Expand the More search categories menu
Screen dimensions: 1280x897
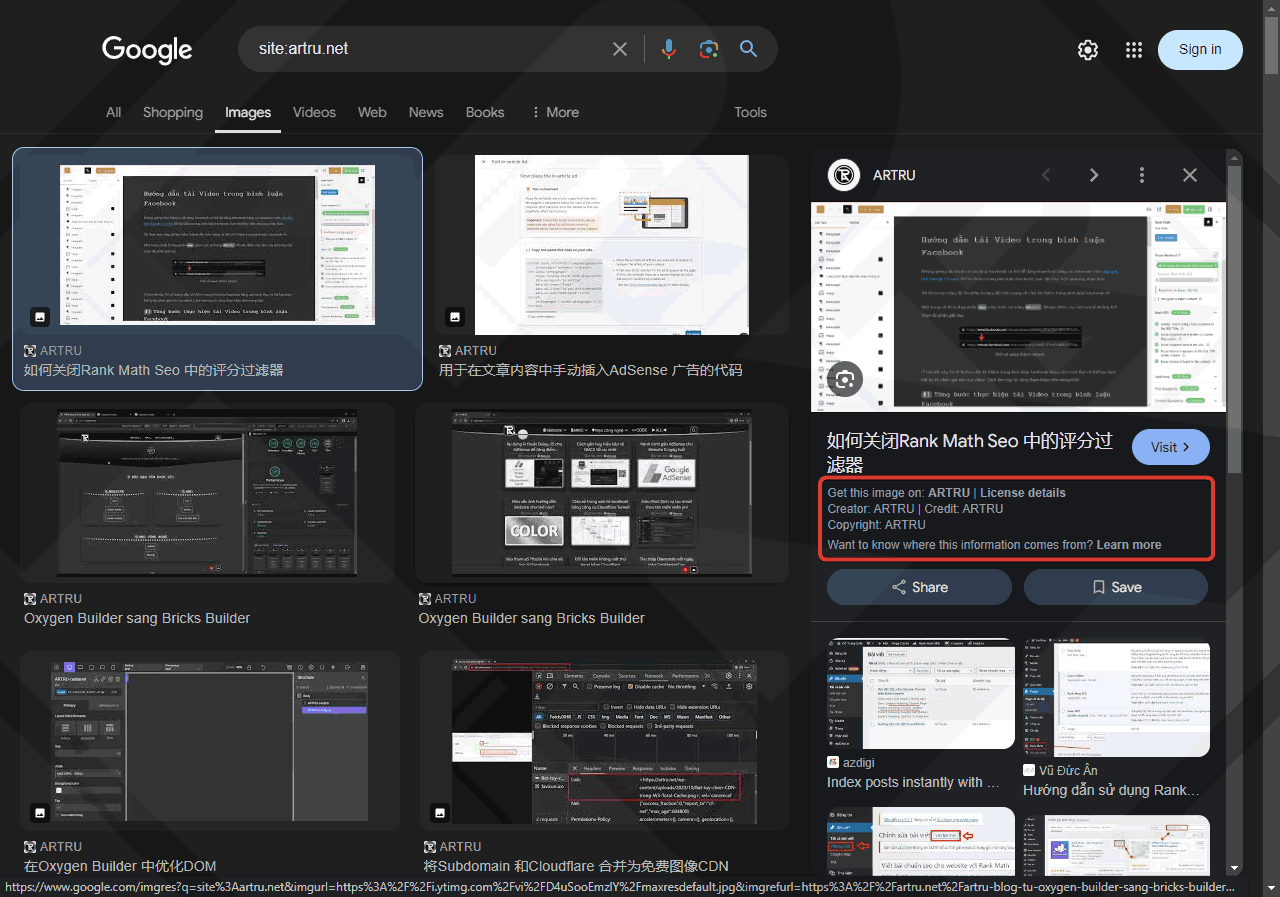pyautogui.click(x=555, y=112)
